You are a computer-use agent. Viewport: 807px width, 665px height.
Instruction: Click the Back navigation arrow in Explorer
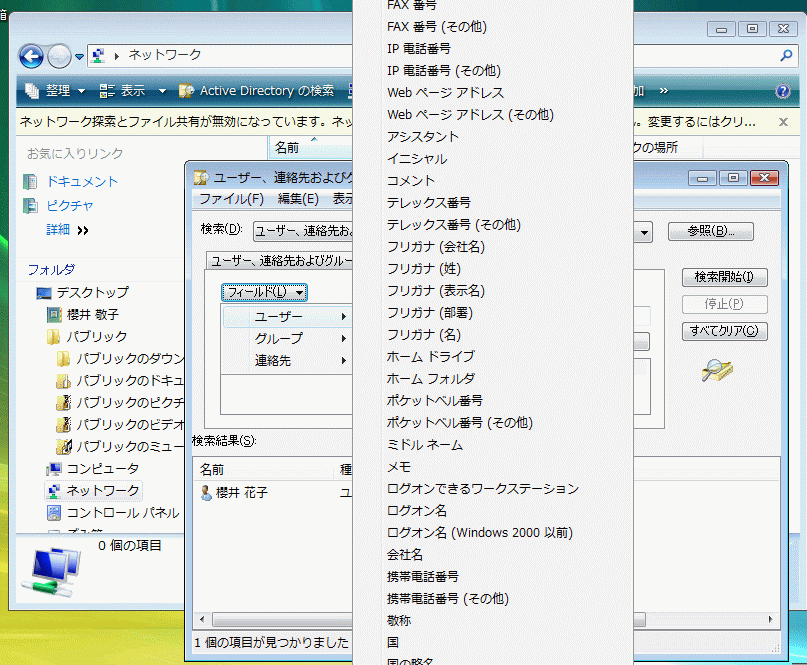pyautogui.click(x=31, y=56)
